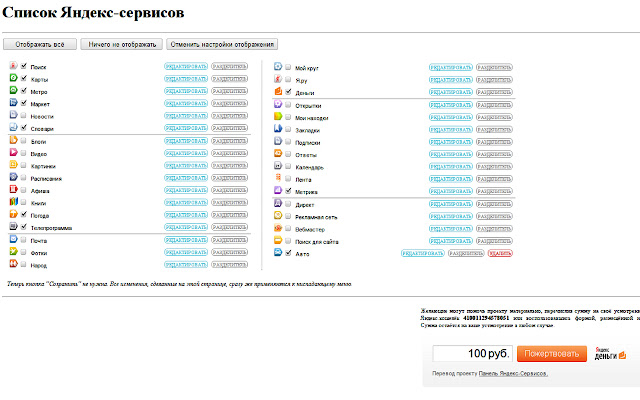
Task: Enable the Новости checkbox
Action: (x=24, y=115)
